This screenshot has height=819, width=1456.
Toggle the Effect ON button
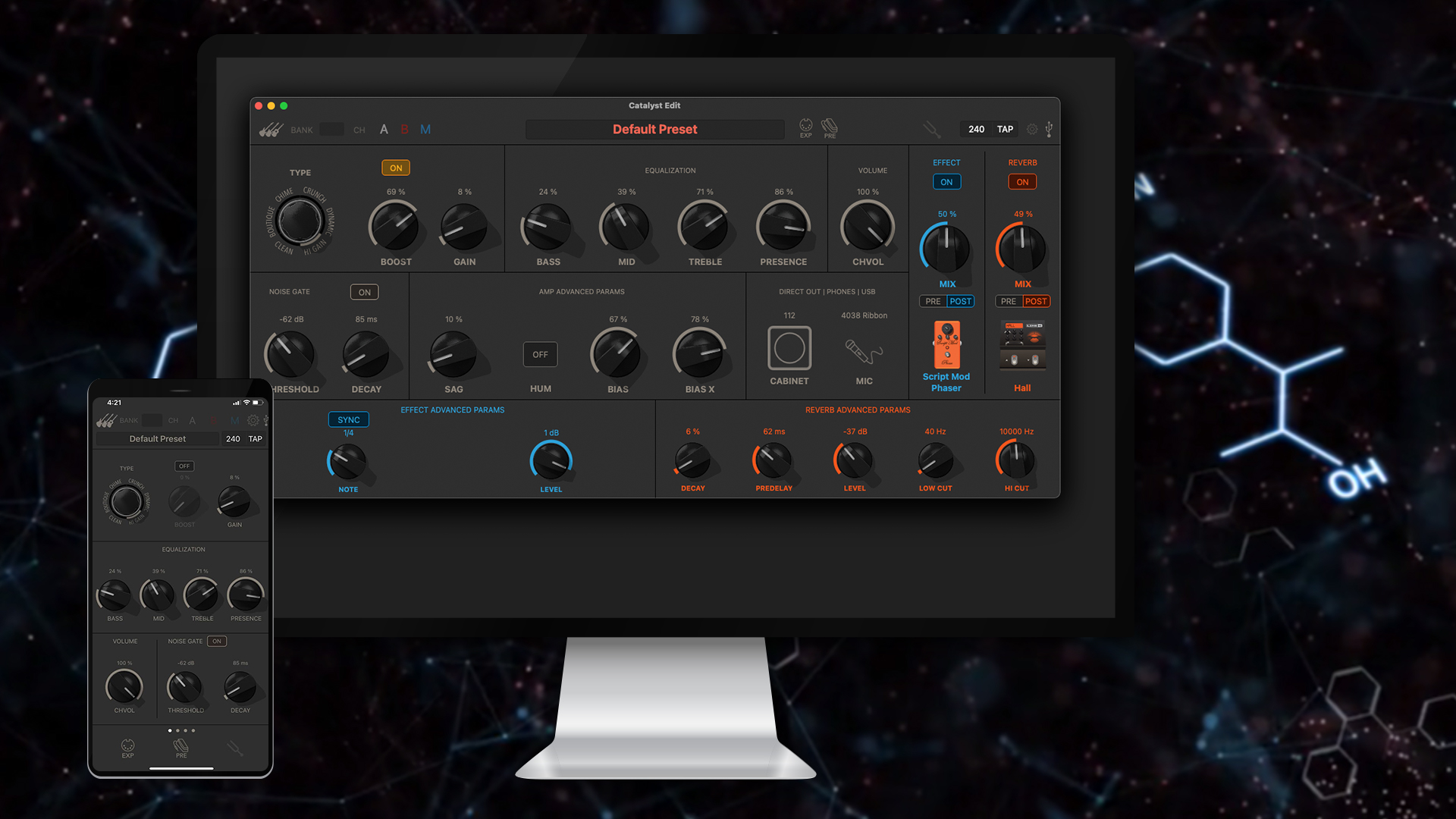[946, 182]
